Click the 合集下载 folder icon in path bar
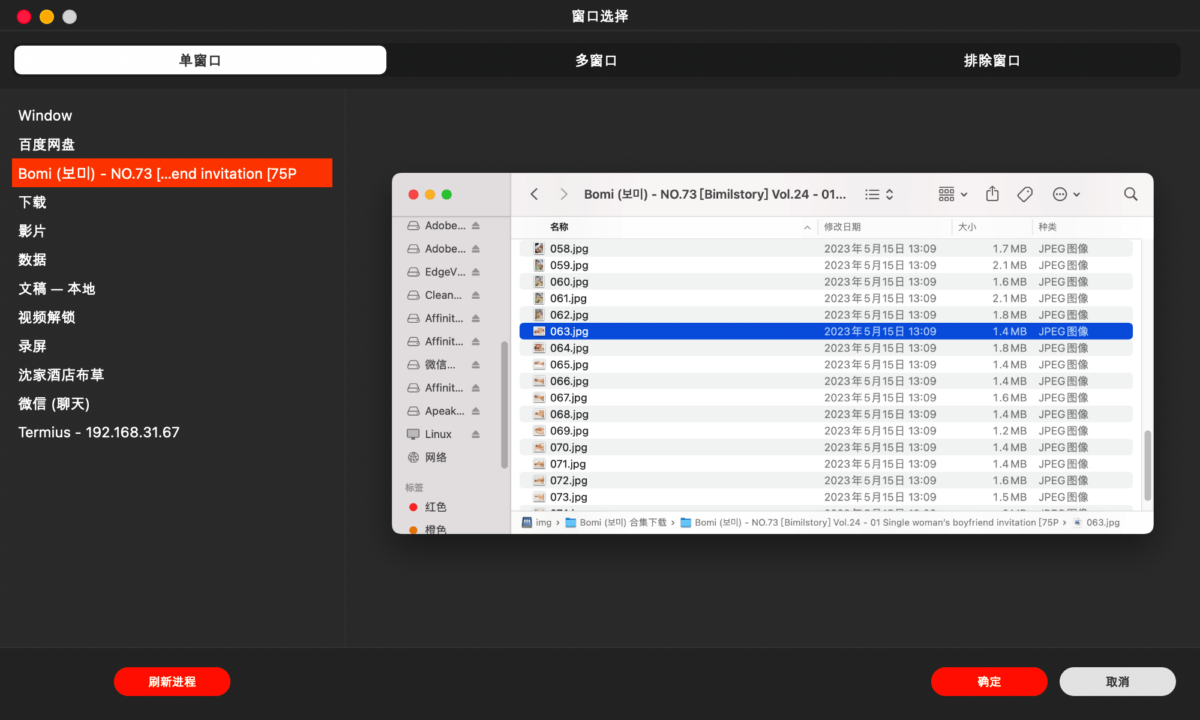The height and width of the screenshot is (720, 1200). (570, 522)
